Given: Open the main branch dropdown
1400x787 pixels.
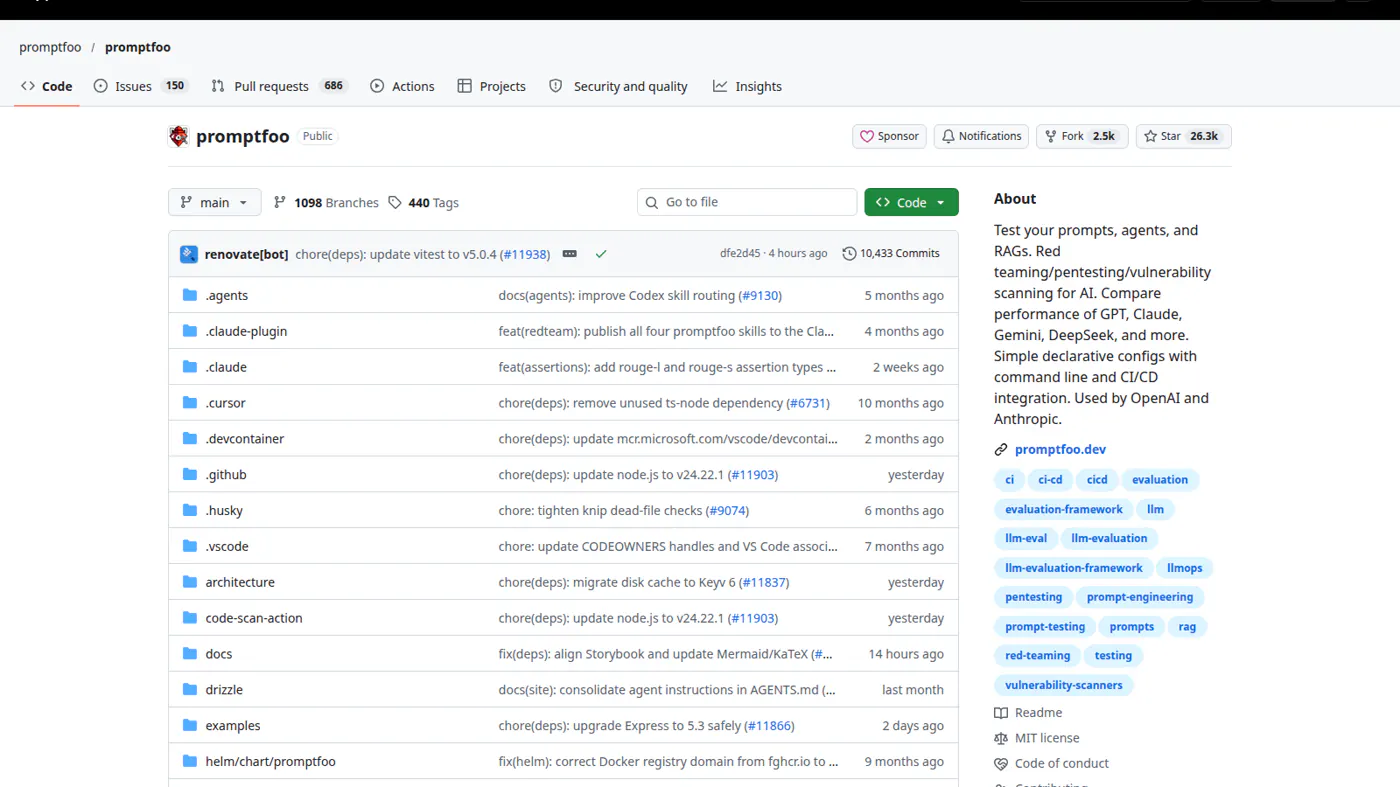Looking at the screenshot, I should [215, 202].
